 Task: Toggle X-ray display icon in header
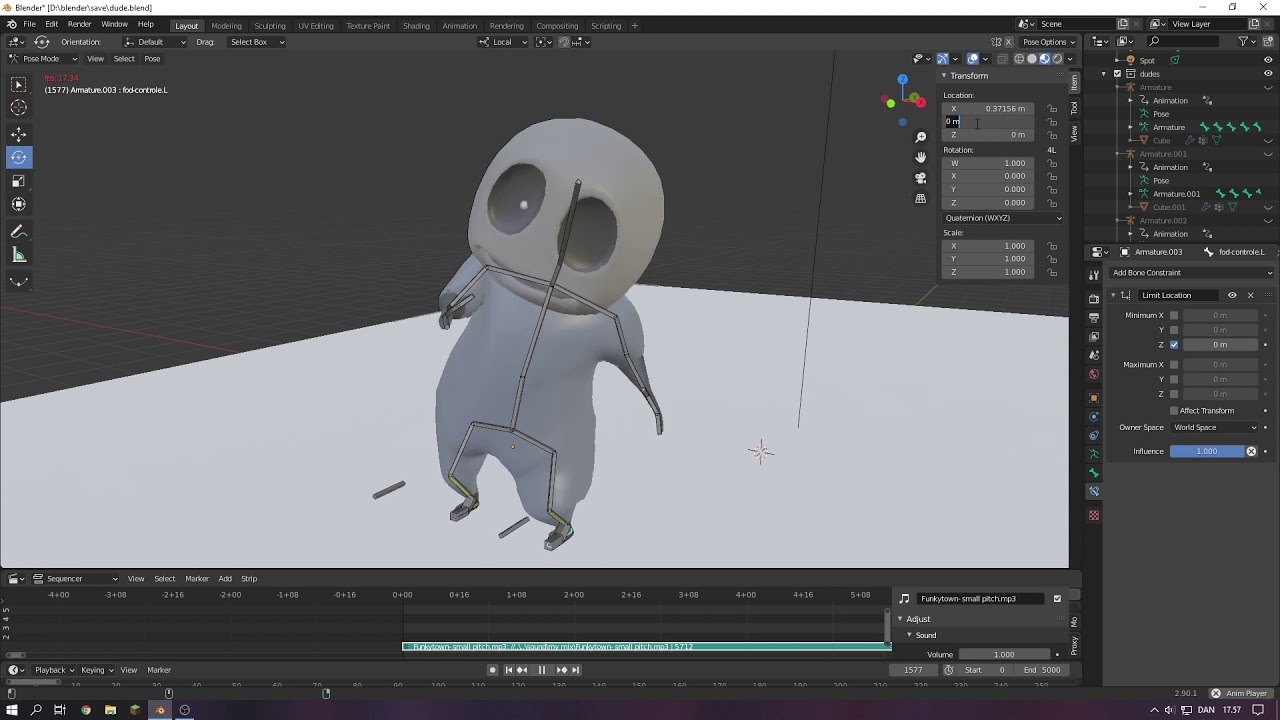click(1003, 59)
